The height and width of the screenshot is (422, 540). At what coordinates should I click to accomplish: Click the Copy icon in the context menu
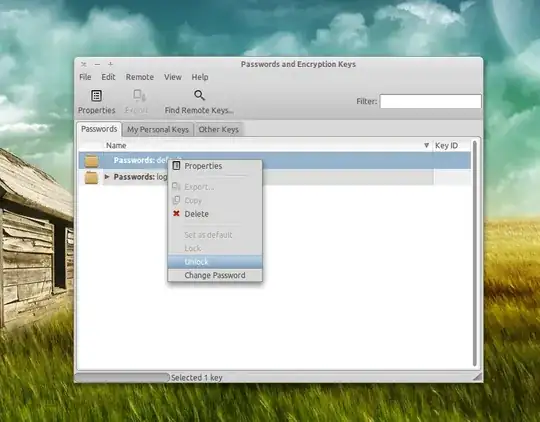pyautogui.click(x=176, y=200)
